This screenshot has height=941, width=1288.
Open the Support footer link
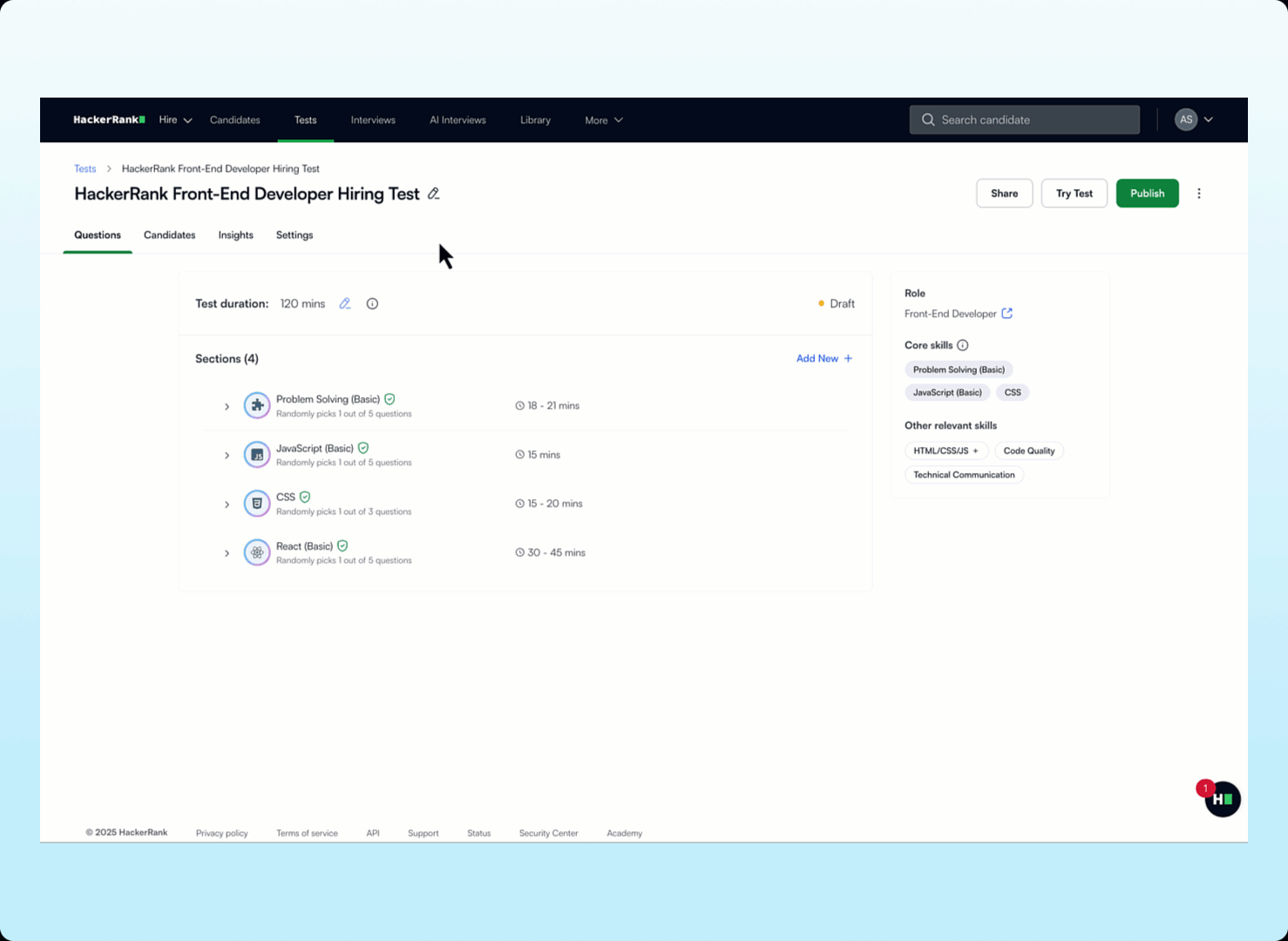[x=423, y=833]
